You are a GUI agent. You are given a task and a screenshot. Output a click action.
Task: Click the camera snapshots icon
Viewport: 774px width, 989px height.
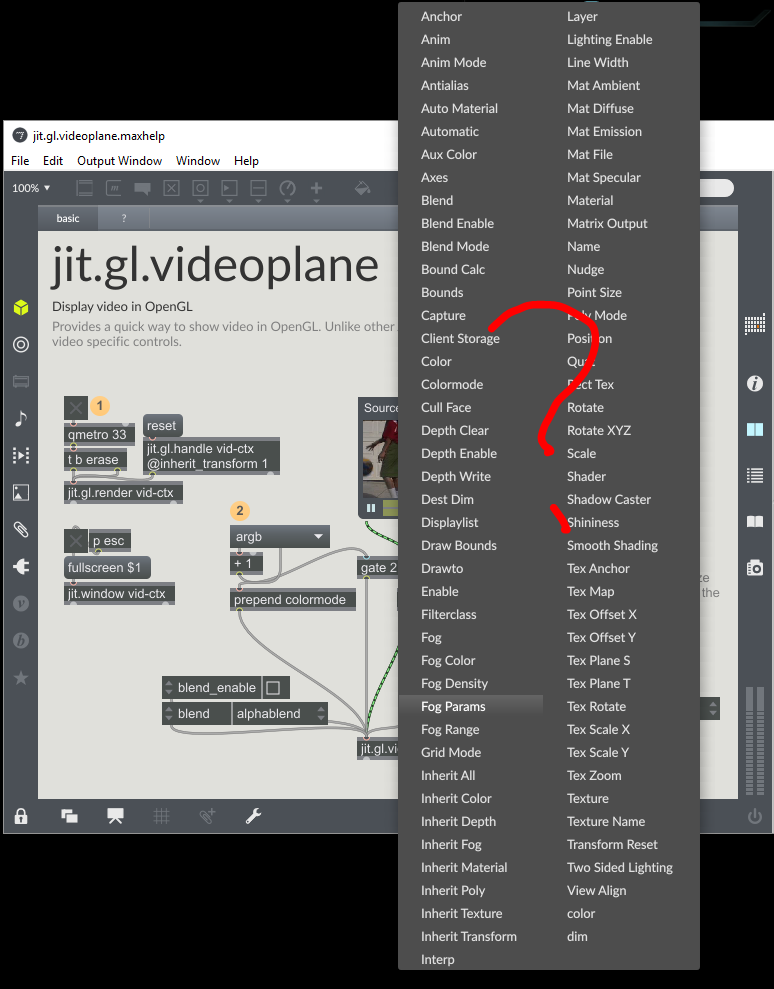(754, 568)
